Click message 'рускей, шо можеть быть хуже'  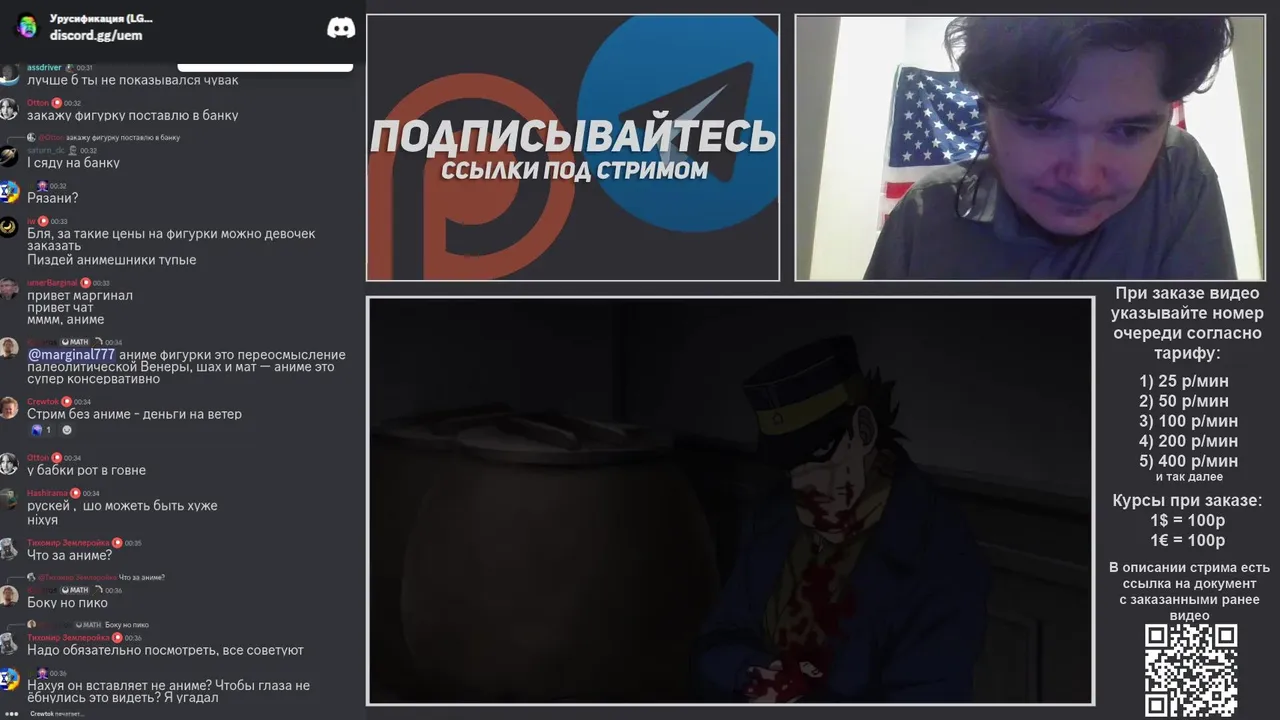pyautogui.click(x=122, y=506)
